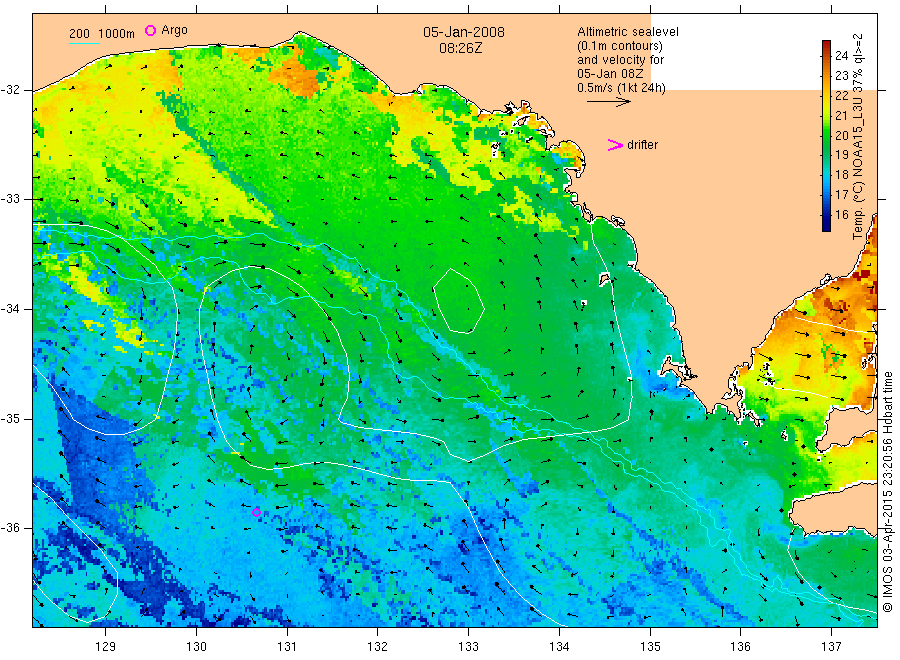The height and width of the screenshot is (660, 900).
Task: Click the '0.5m/s (1kt 24h)' text
Action: [x=621, y=88]
